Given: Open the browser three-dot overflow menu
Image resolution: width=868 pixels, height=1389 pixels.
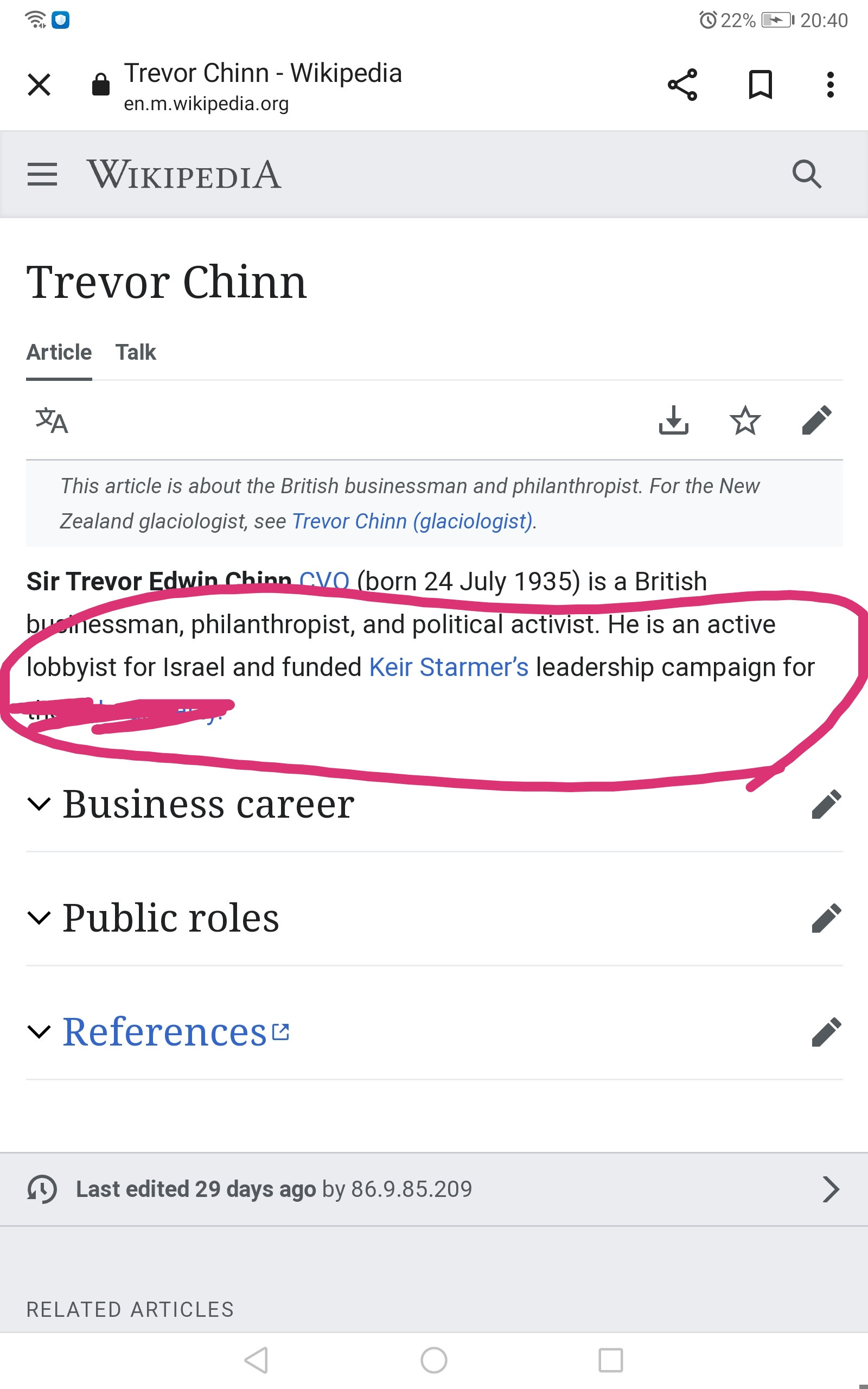Looking at the screenshot, I should pos(829,85).
